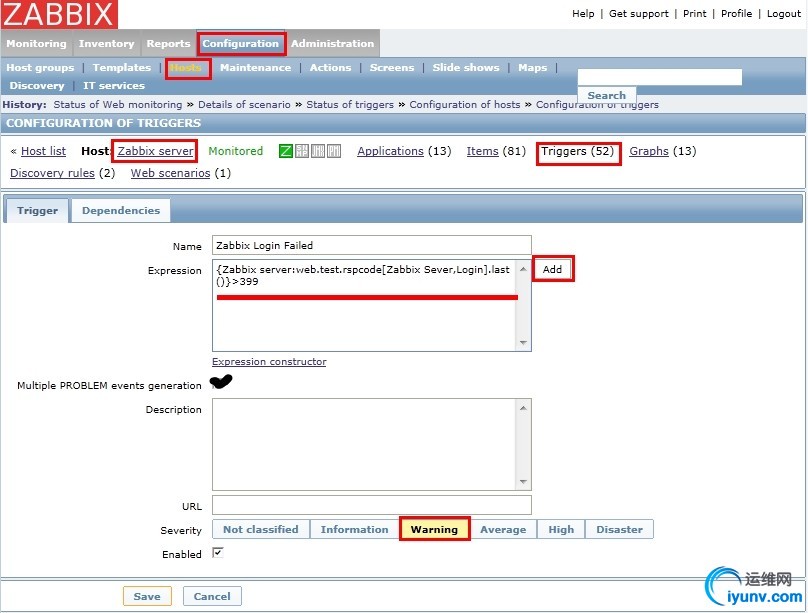This screenshot has height=613, width=808.
Task: Go to Templates submenu
Action: click(122, 67)
